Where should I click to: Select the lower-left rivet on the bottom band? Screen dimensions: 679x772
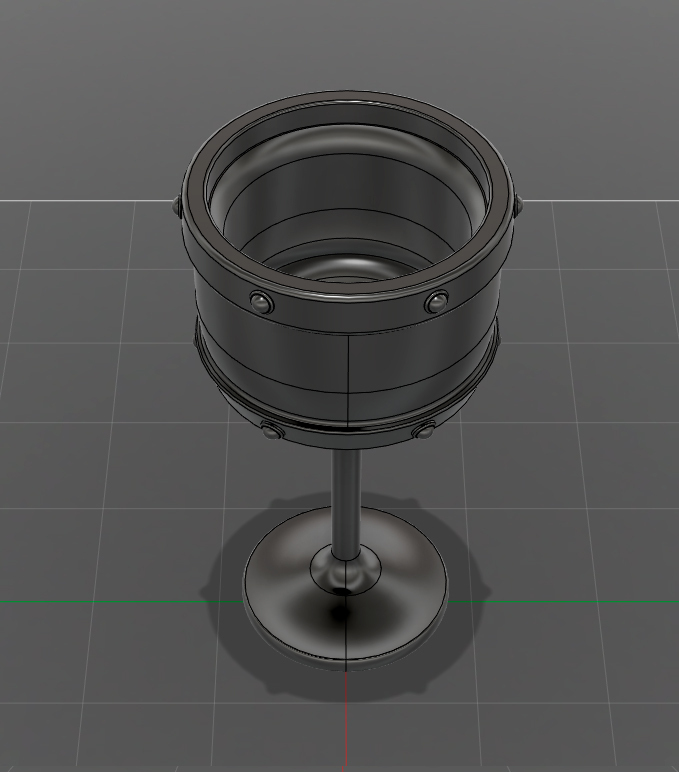click(271, 431)
